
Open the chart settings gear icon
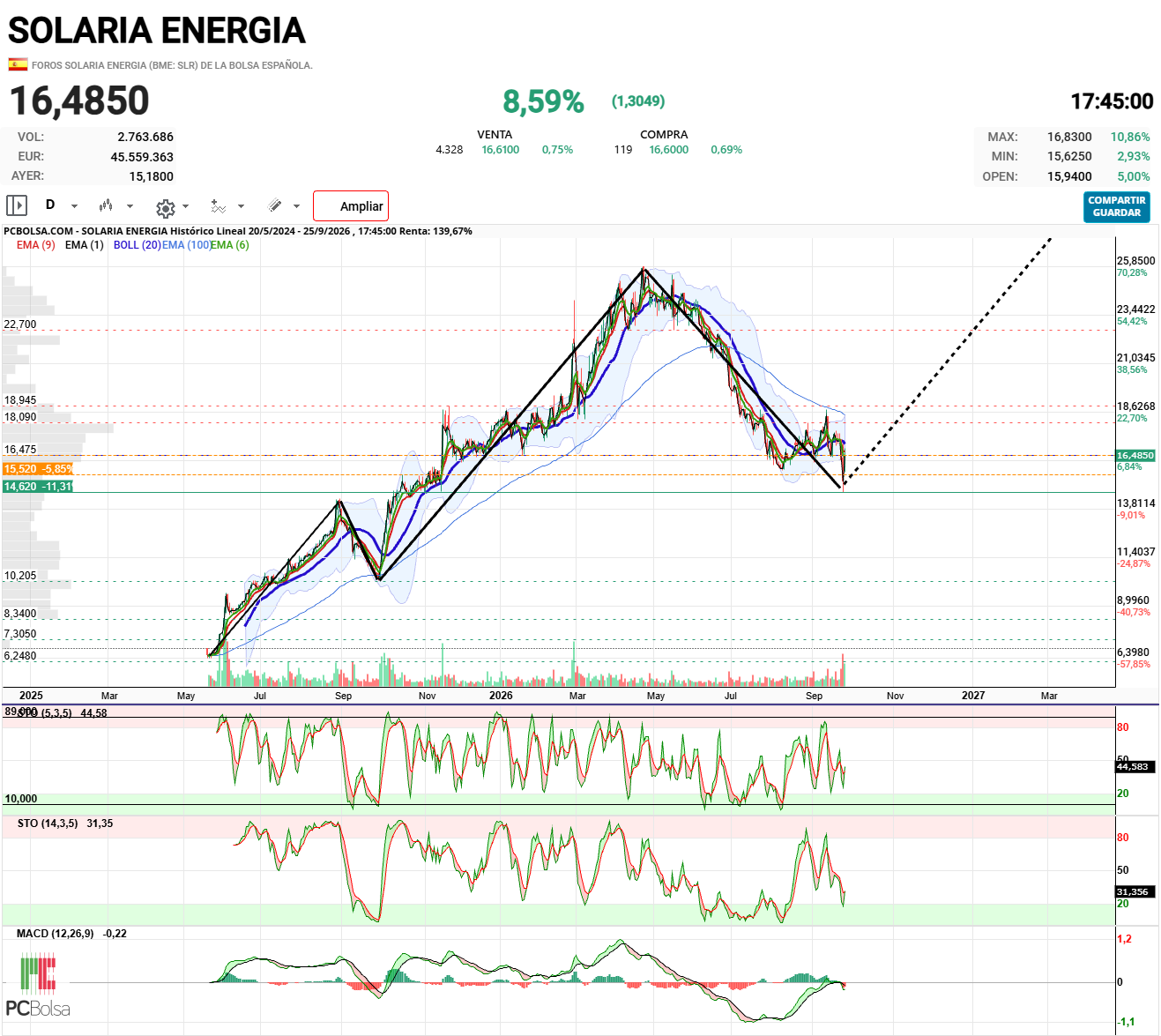pyautogui.click(x=165, y=207)
